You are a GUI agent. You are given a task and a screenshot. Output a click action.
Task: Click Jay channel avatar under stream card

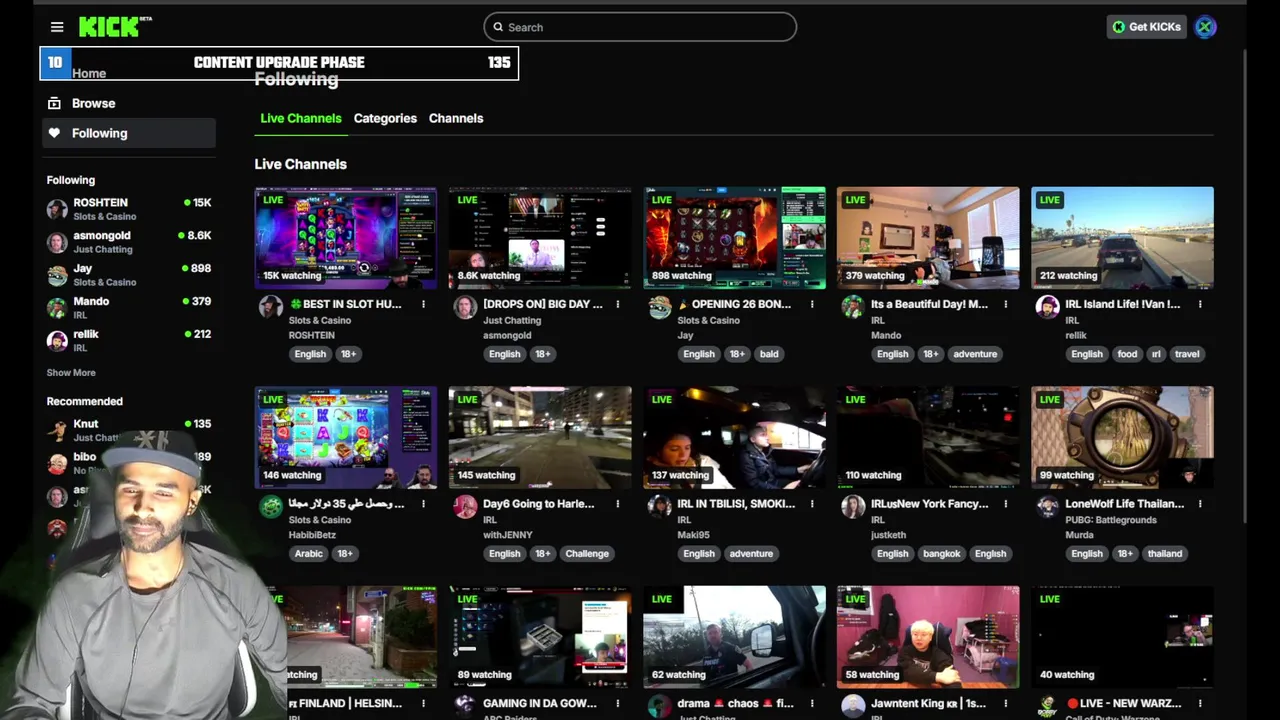click(x=659, y=307)
